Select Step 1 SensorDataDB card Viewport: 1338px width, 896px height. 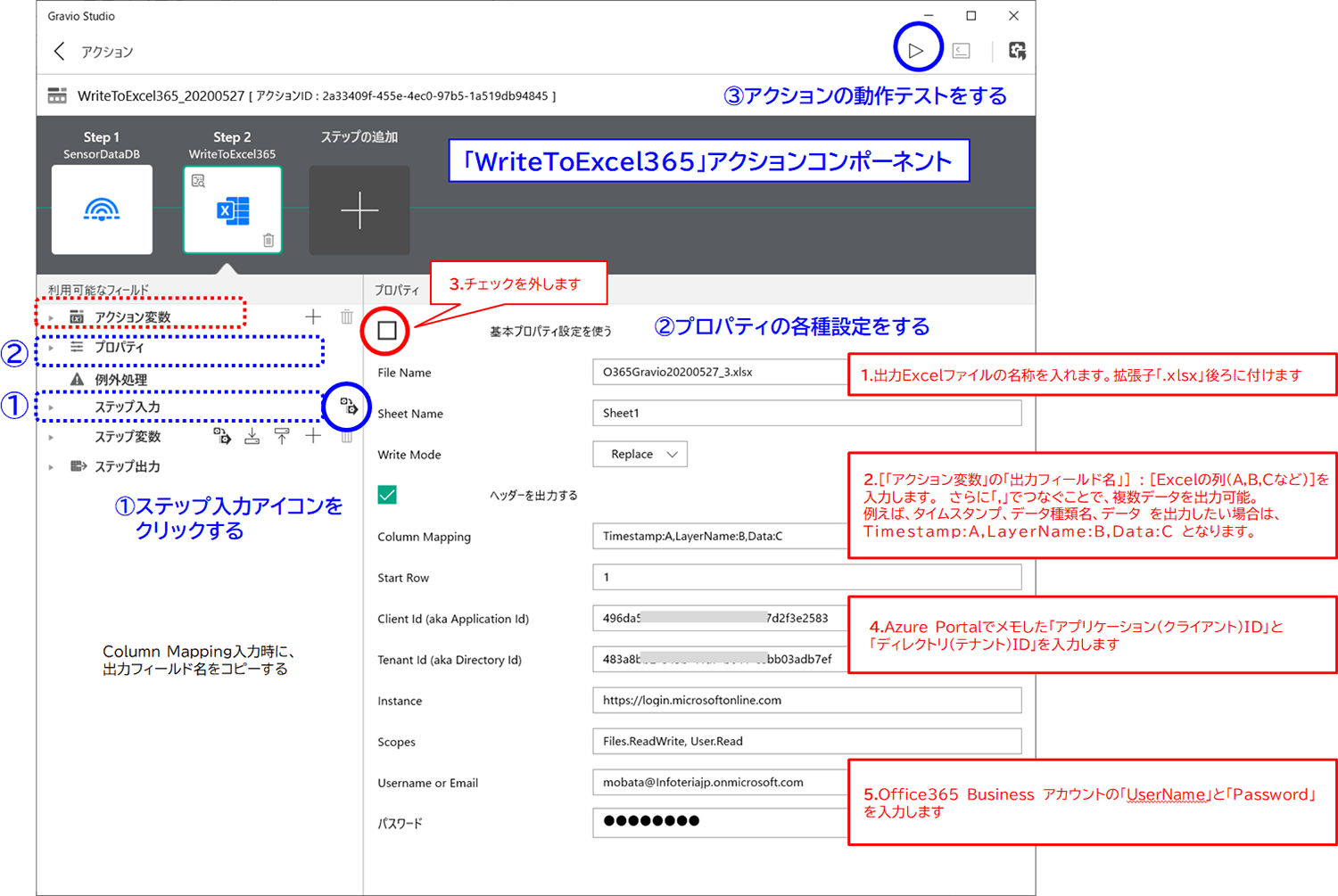click(x=102, y=210)
